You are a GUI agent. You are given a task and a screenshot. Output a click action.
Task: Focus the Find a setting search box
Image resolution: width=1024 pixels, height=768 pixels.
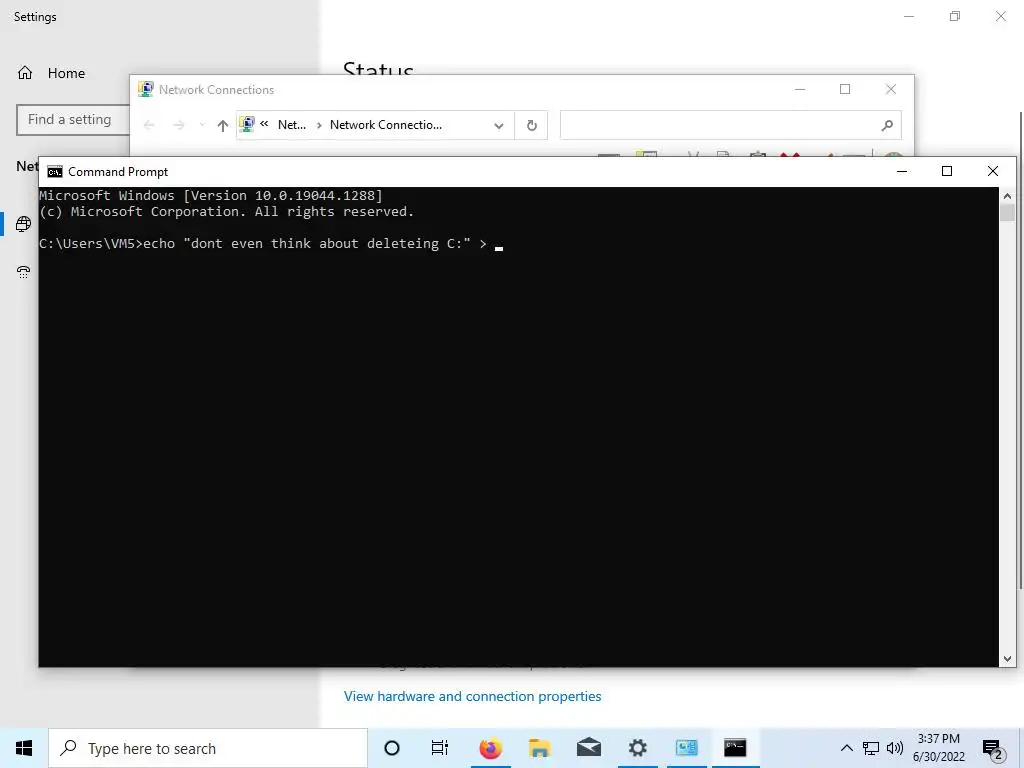click(73, 120)
